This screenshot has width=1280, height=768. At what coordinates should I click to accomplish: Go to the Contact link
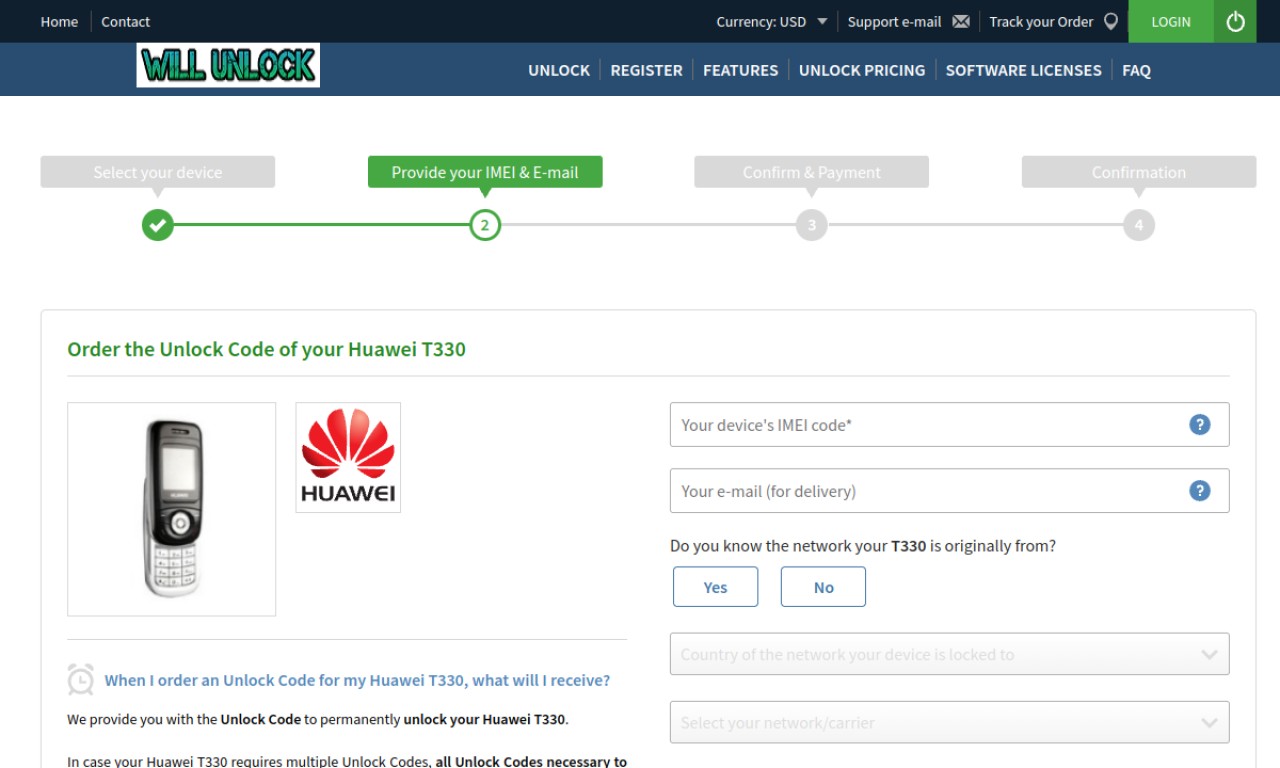pyautogui.click(x=126, y=21)
